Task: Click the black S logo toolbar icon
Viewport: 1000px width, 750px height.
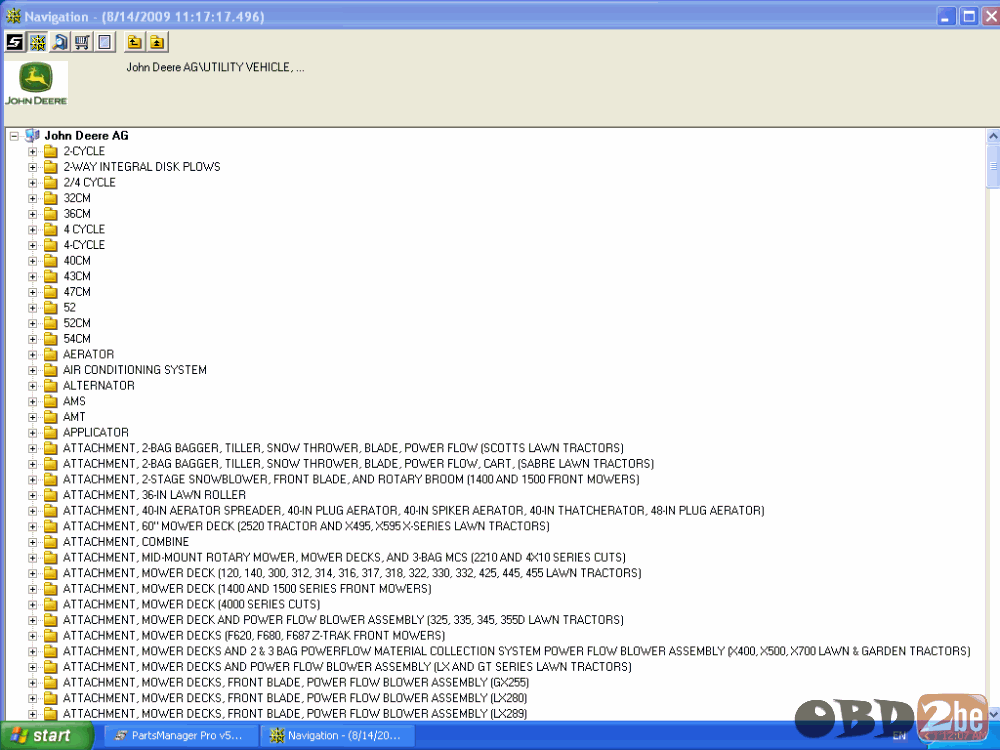Action: click(x=14, y=43)
